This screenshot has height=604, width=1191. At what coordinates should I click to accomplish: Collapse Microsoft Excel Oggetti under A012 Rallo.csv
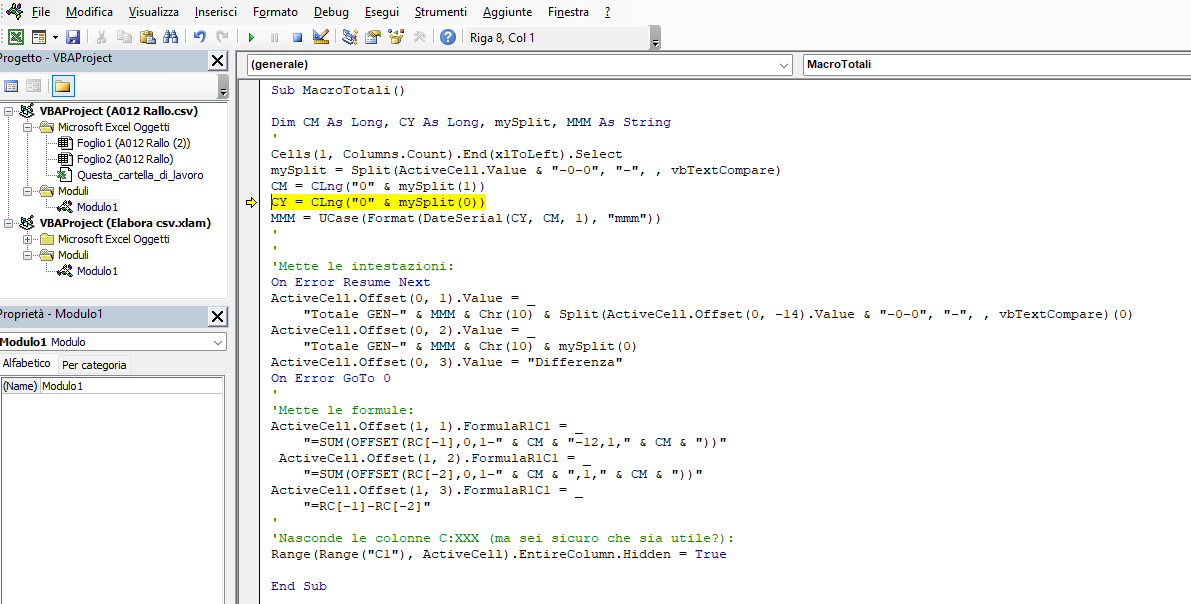pyautogui.click(x=27, y=127)
